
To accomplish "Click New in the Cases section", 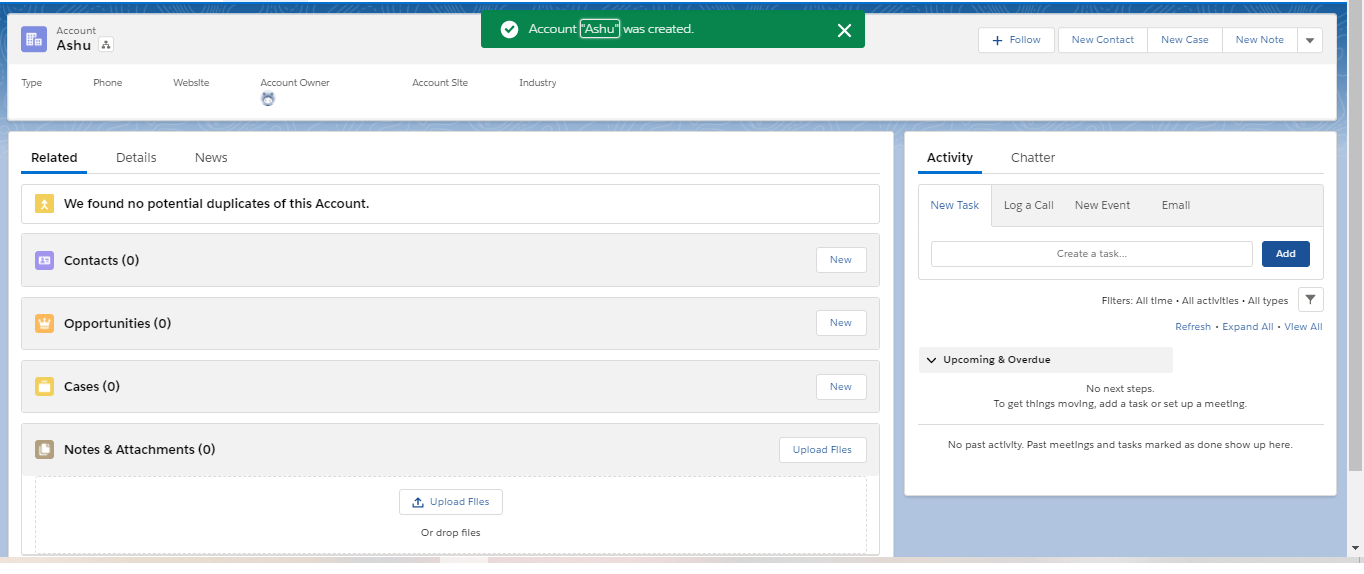I will [841, 387].
